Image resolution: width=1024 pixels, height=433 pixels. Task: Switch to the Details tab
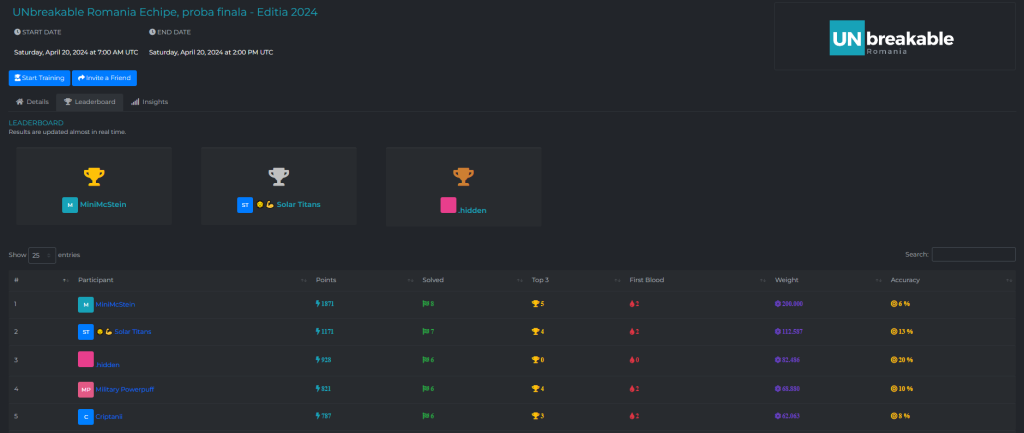pos(32,102)
